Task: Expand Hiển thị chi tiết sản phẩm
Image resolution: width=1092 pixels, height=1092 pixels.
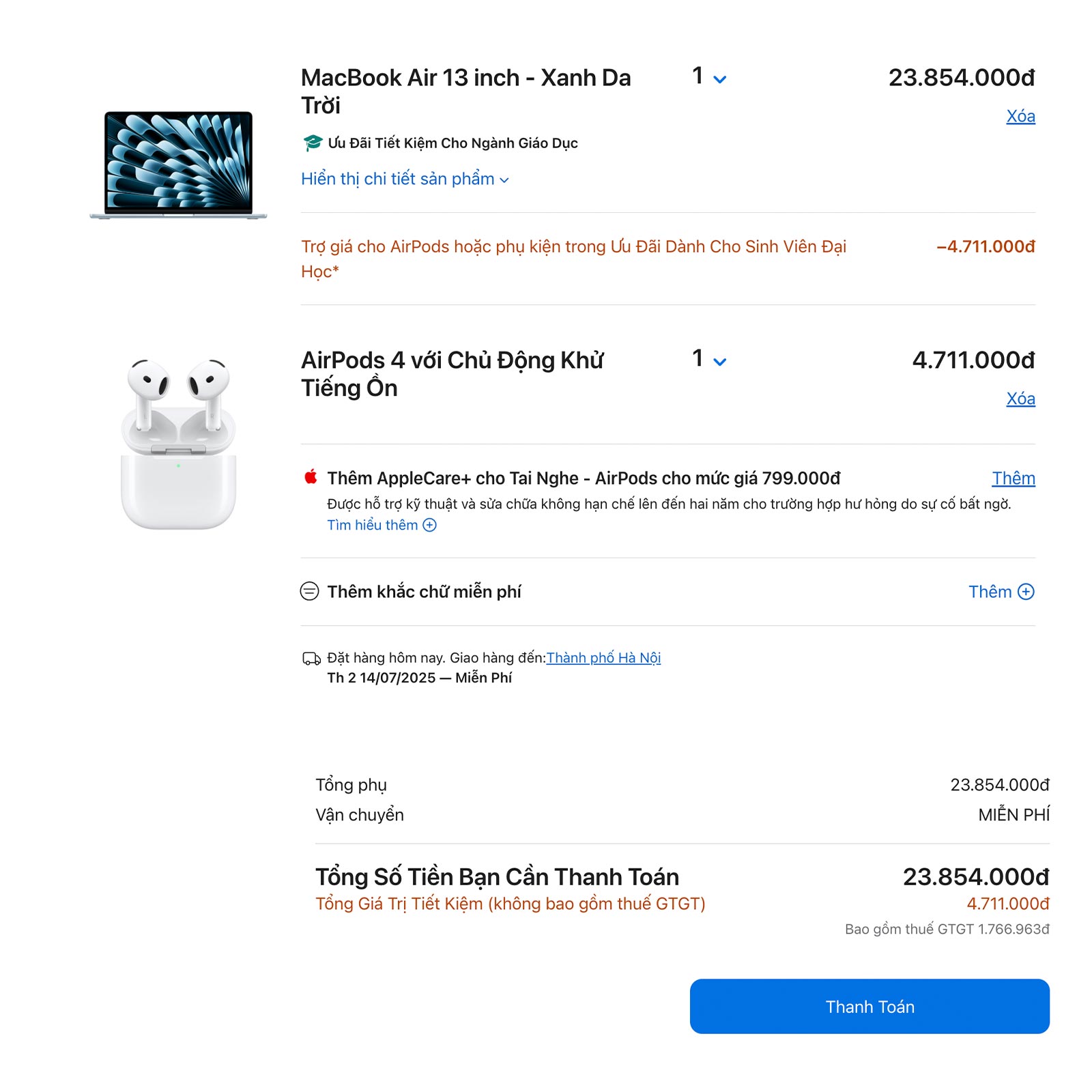Action: pos(405,179)
